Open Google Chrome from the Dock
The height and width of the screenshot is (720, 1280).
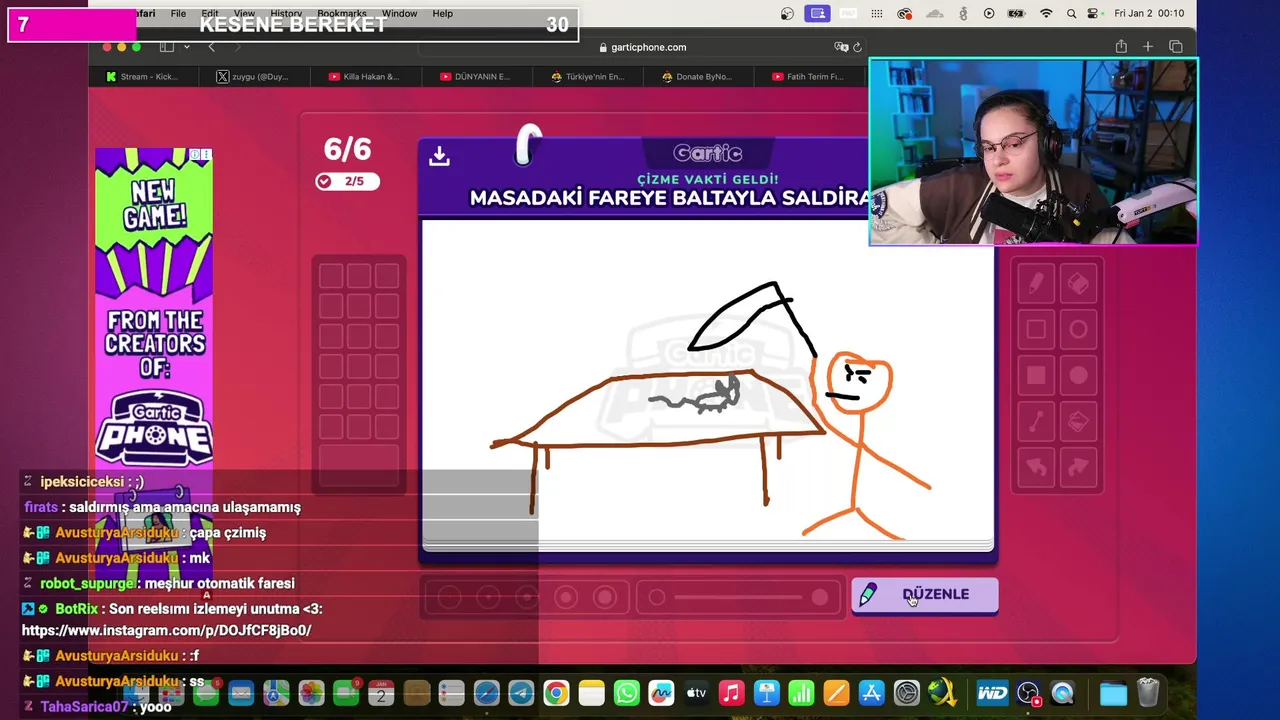pyautogui.click(x=556, y=693)
